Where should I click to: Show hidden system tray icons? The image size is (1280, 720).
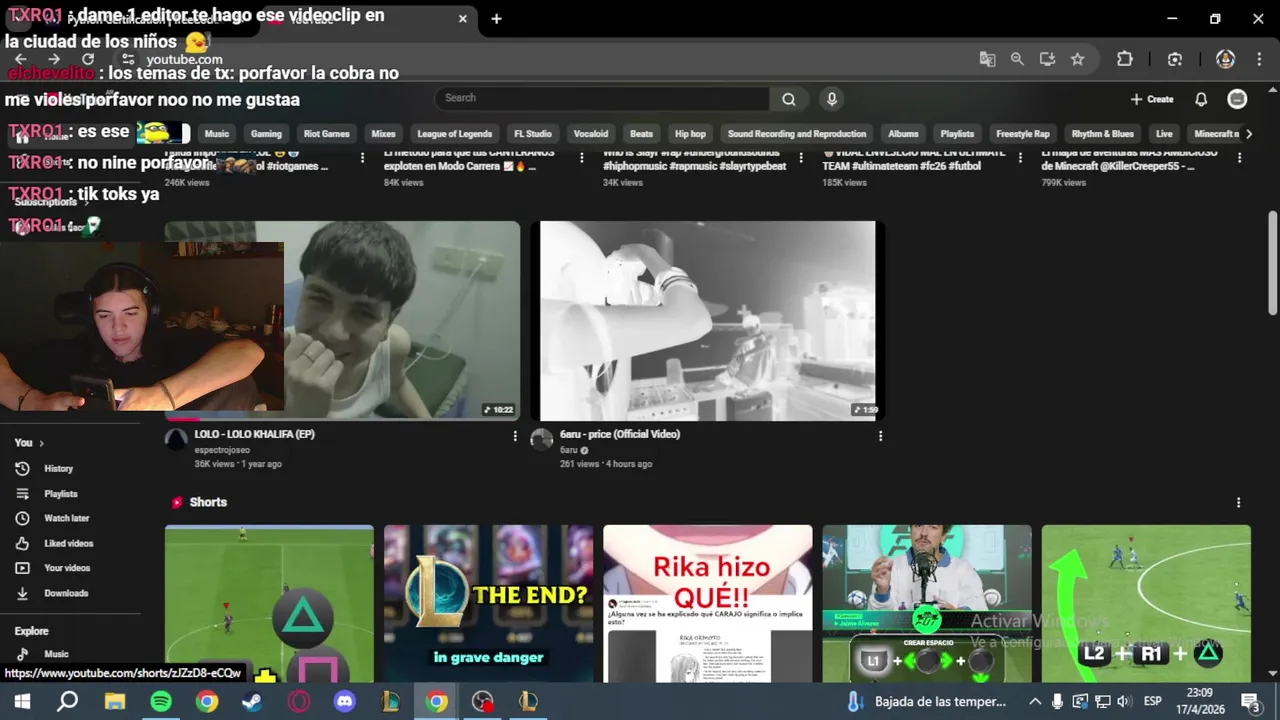point(1035,702)
